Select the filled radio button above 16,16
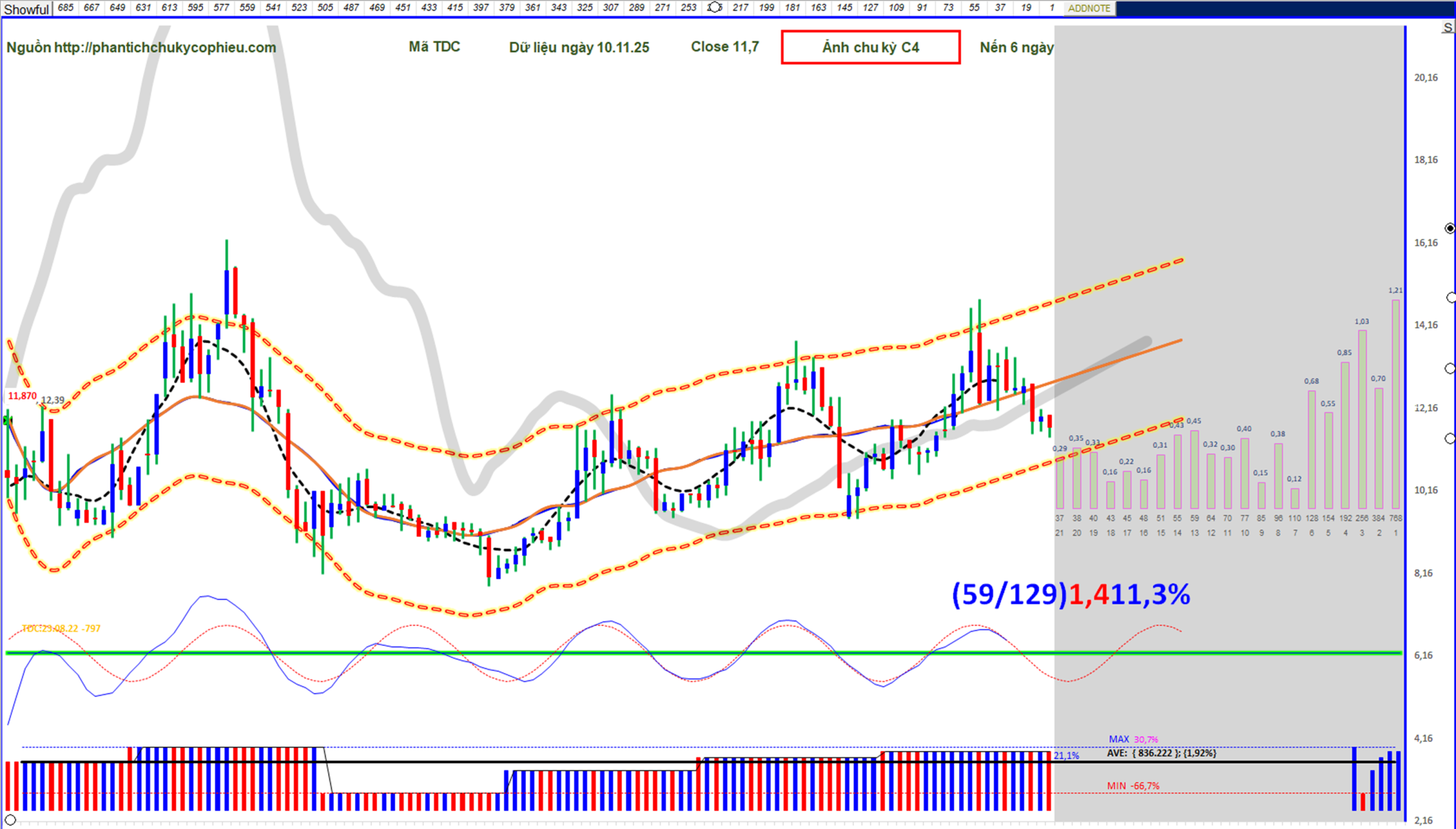1456x829 pixels. pos(1450,229)
